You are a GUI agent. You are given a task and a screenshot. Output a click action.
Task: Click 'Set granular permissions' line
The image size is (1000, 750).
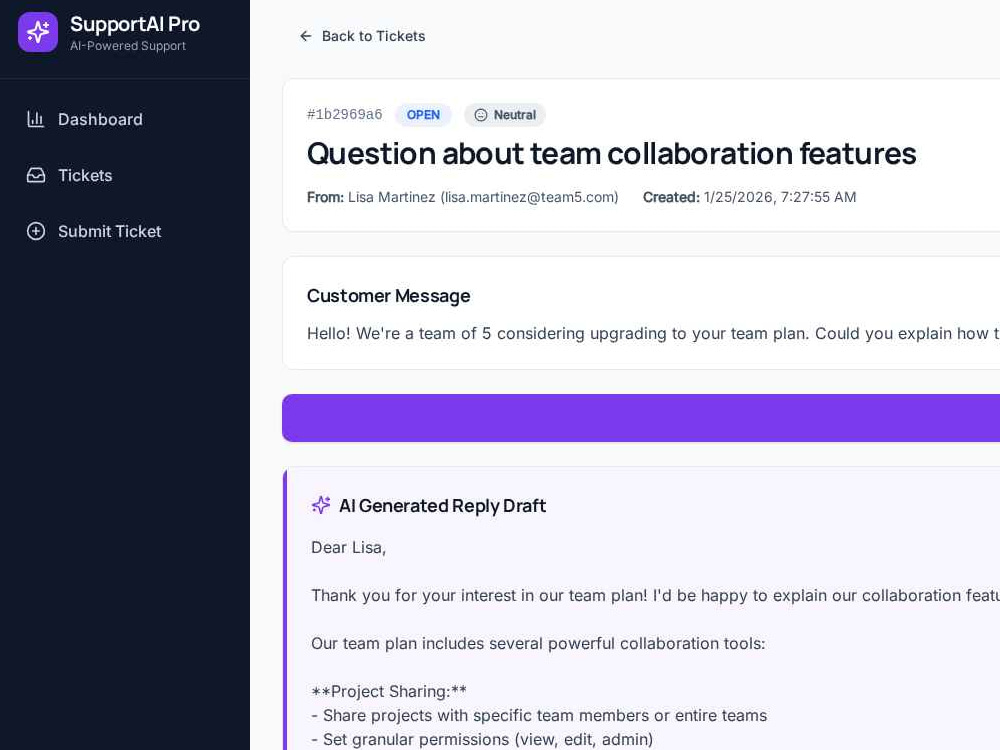[482, 740]
